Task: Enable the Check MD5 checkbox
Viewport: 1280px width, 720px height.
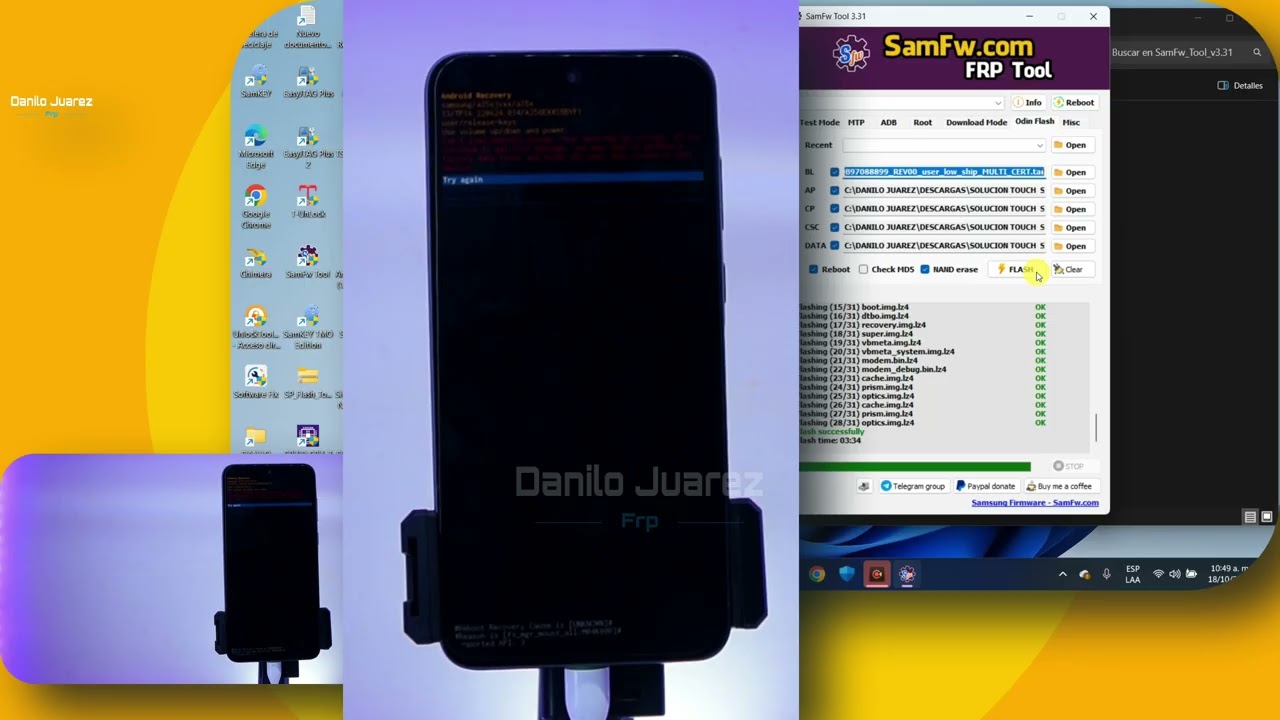Action: pos(864,269)
